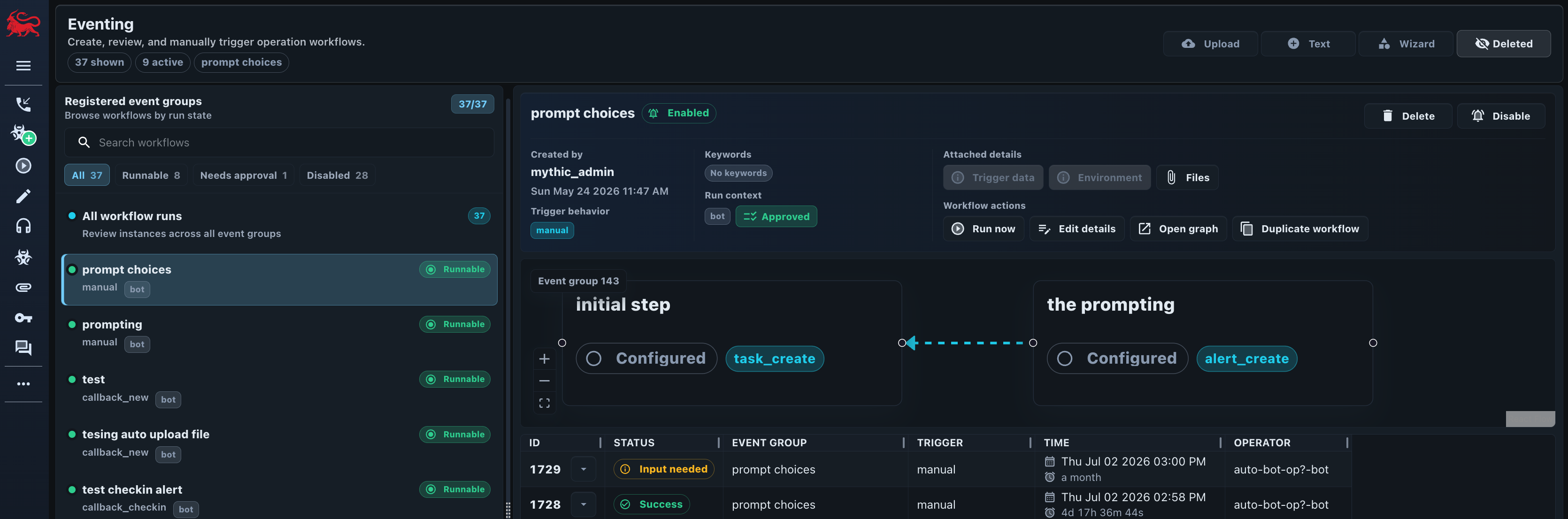Run the workflow now
The height and width of the screenshot is (519, 1568).
pos(983,229)
